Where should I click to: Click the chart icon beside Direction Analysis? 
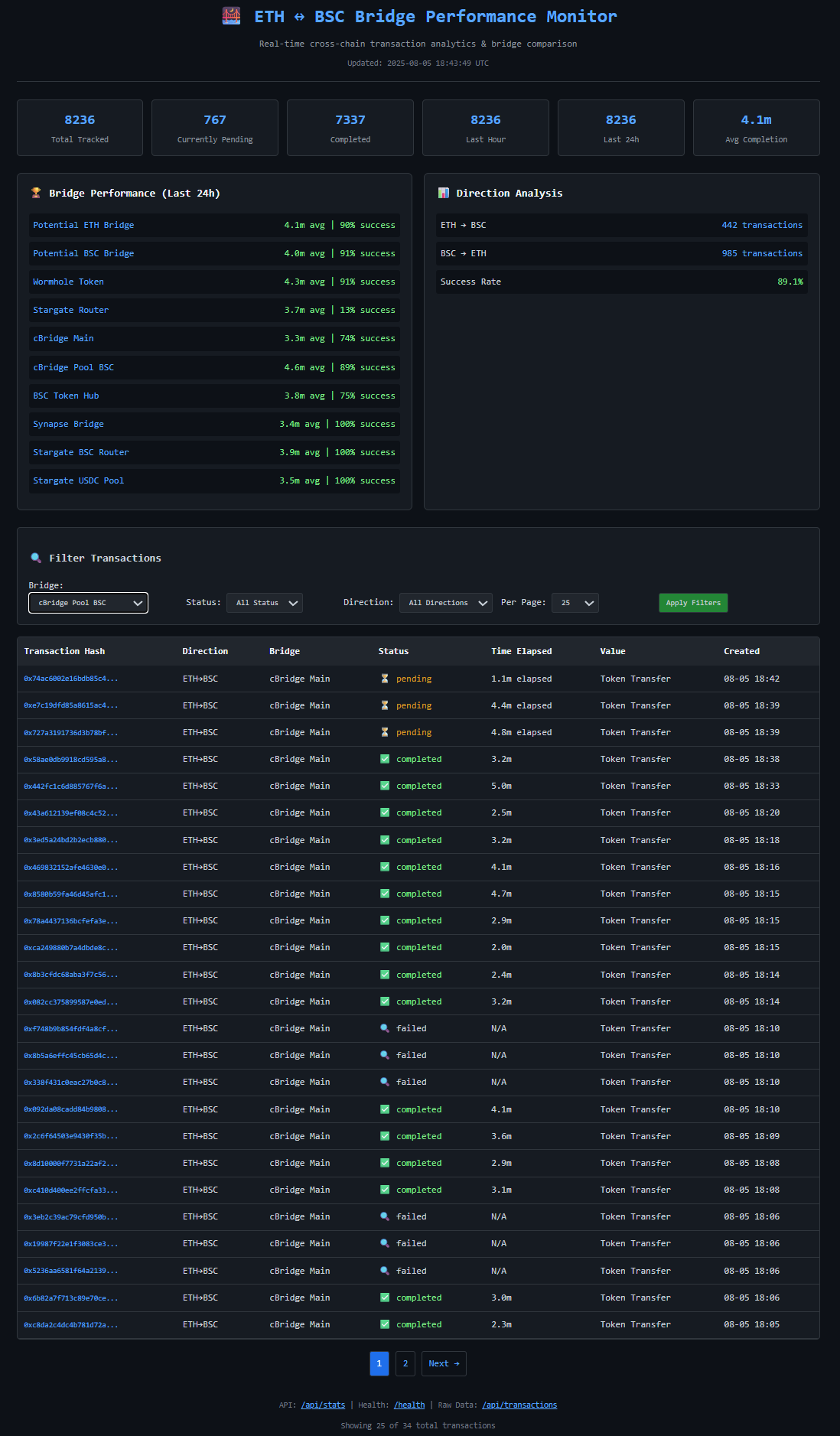coord(443,193)
